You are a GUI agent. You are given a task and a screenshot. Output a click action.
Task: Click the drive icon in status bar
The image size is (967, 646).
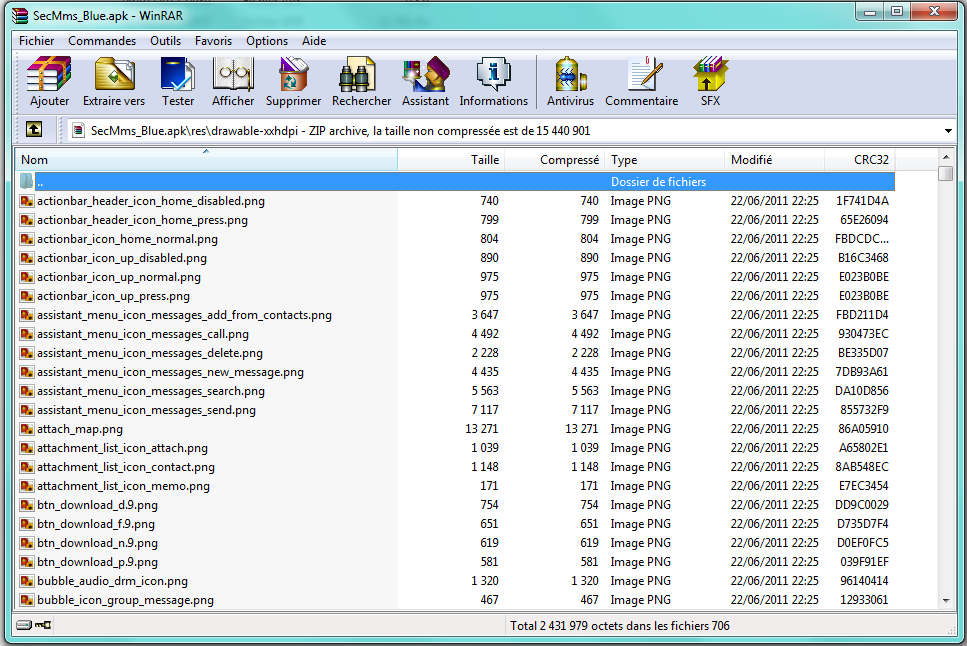click(x=24, y=626)
